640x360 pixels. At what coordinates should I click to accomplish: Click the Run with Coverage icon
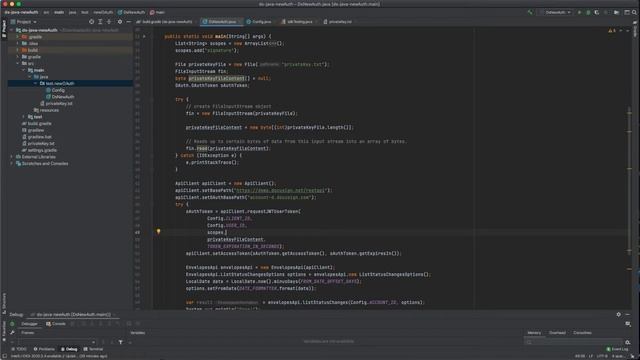click(597, 12)
